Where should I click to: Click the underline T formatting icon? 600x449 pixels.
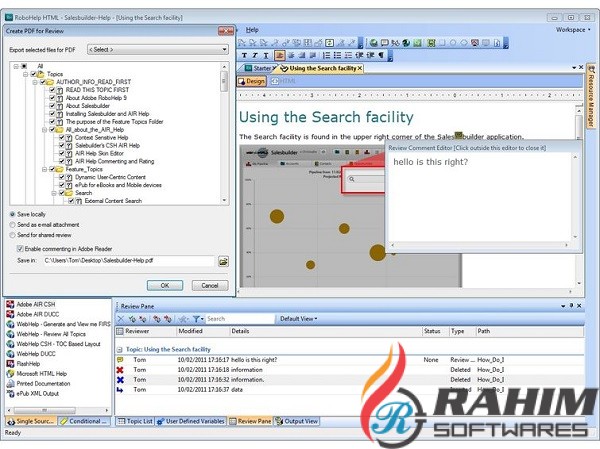pyautogui.click(x=266, y=56)
